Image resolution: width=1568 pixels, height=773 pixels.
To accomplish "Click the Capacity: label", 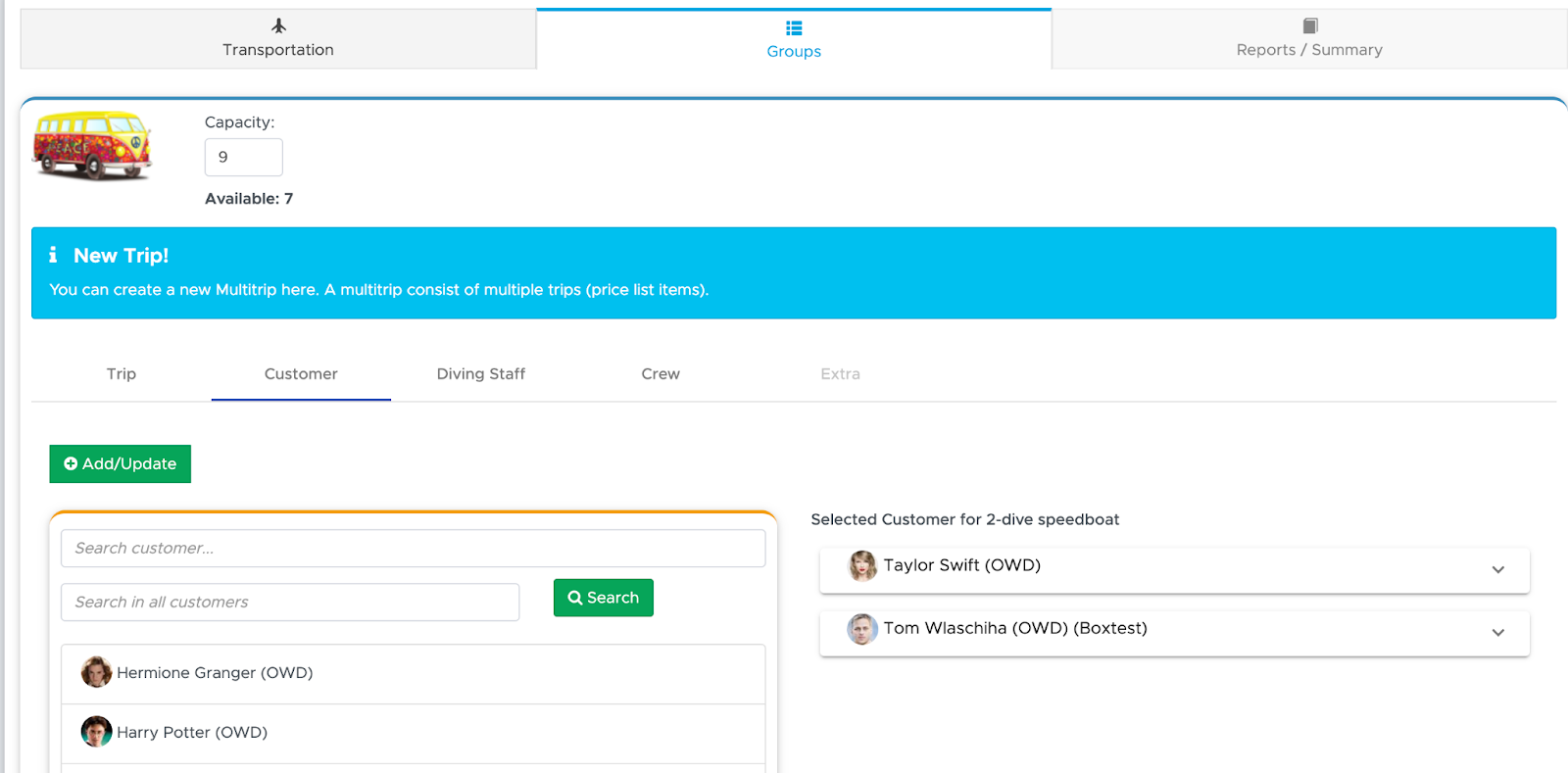I will [x=240, y=122].
